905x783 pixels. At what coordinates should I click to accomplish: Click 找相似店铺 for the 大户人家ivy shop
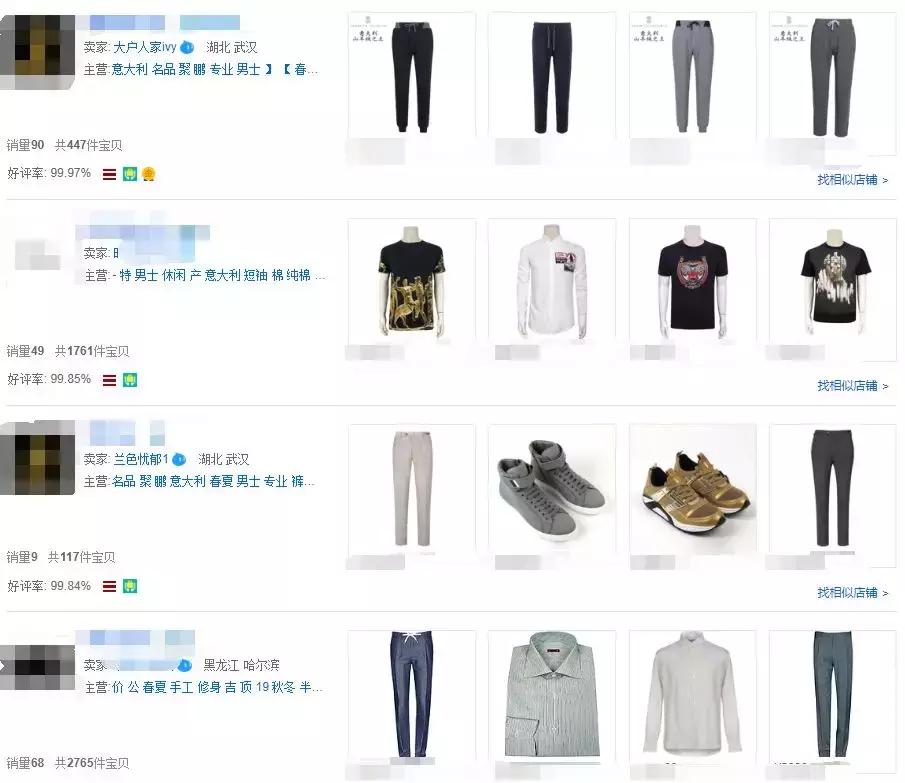click(852, 180)
